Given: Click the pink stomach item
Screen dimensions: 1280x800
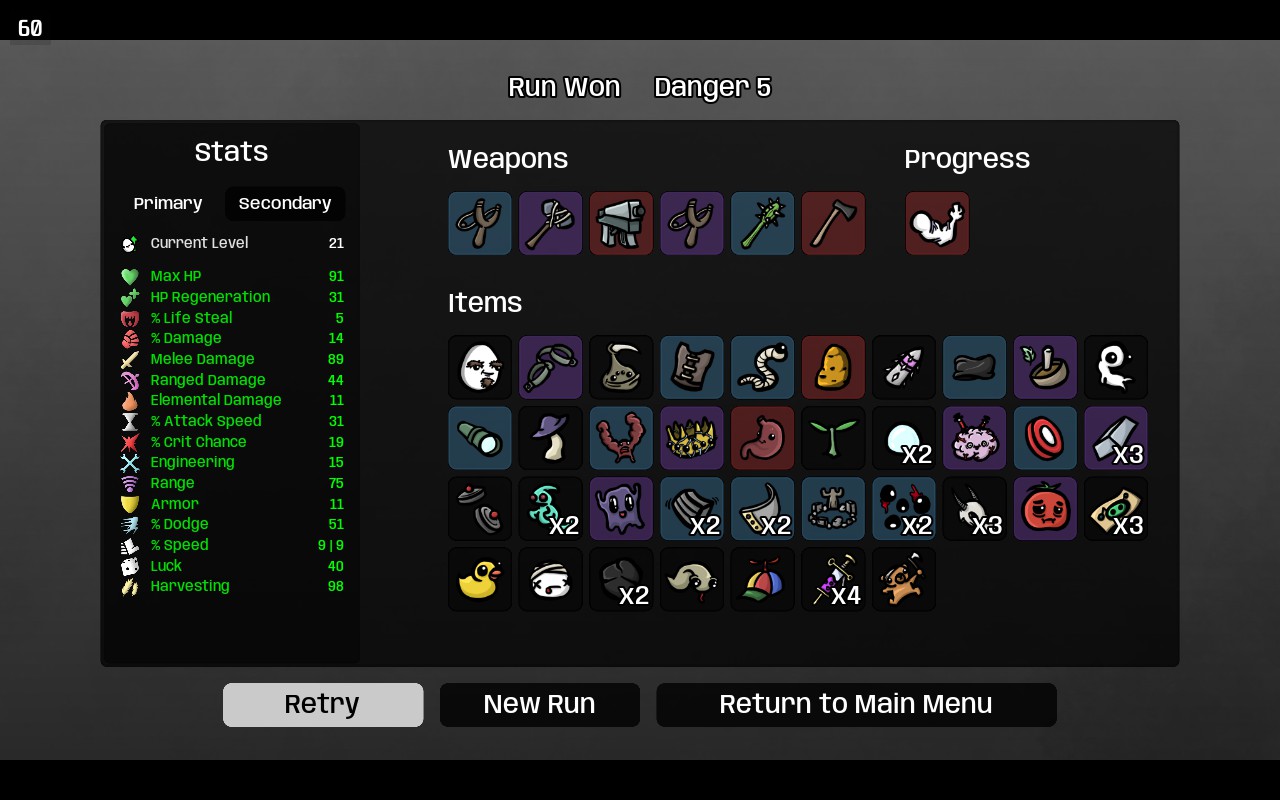Looking at the screenshot, I should pos(762,438).
